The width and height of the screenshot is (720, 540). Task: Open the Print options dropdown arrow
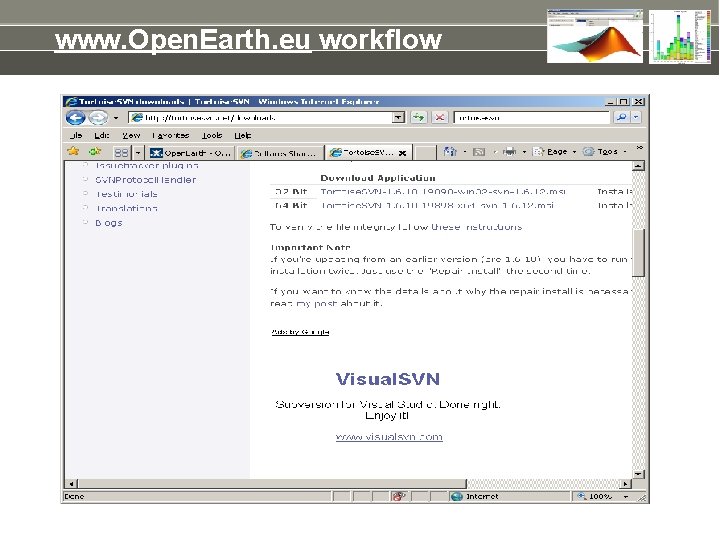pyautogui.click(x=524, y=152)
